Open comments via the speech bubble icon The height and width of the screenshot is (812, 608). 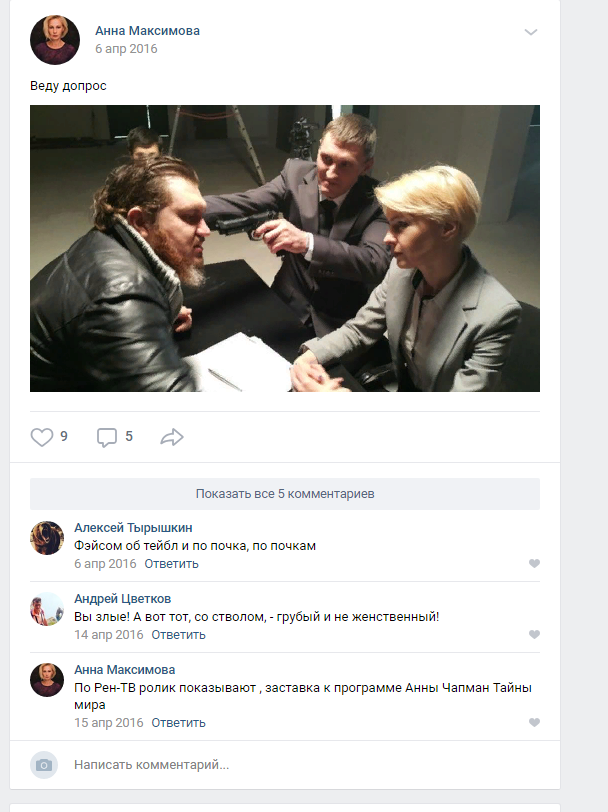(107, 438)
